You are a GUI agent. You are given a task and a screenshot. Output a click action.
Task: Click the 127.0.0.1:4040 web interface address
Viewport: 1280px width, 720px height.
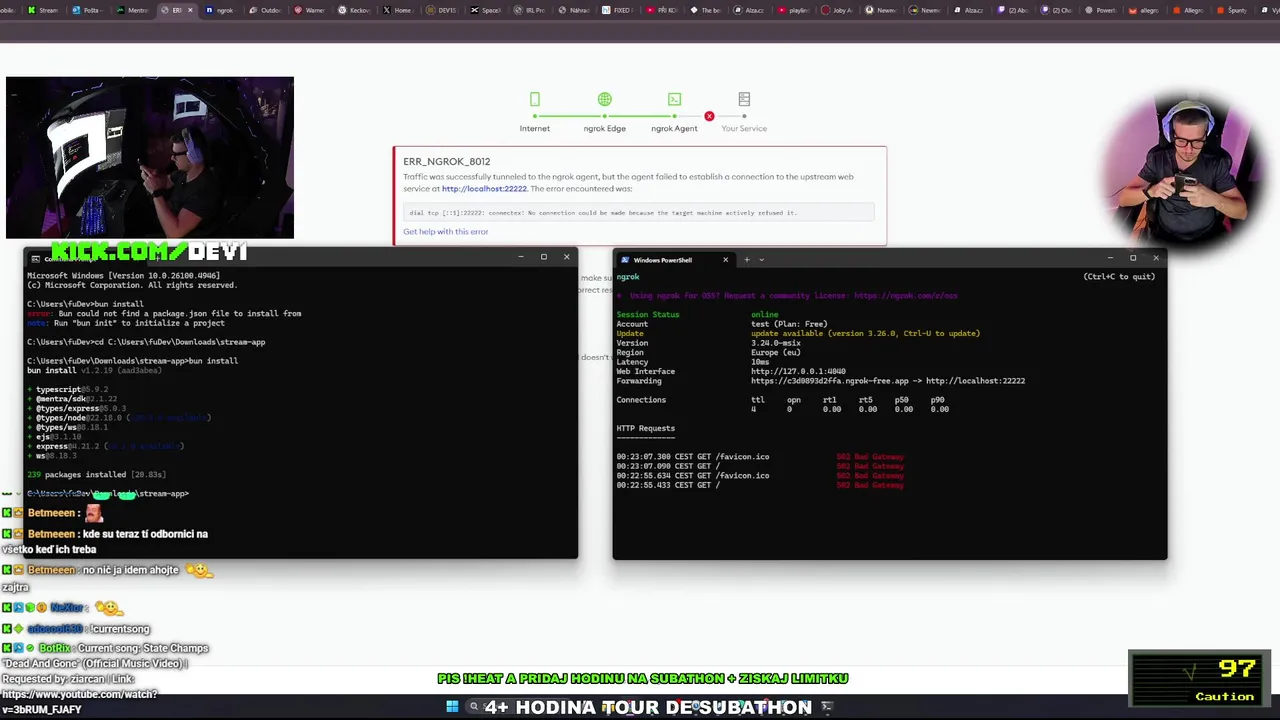click(x=798, y=371)
